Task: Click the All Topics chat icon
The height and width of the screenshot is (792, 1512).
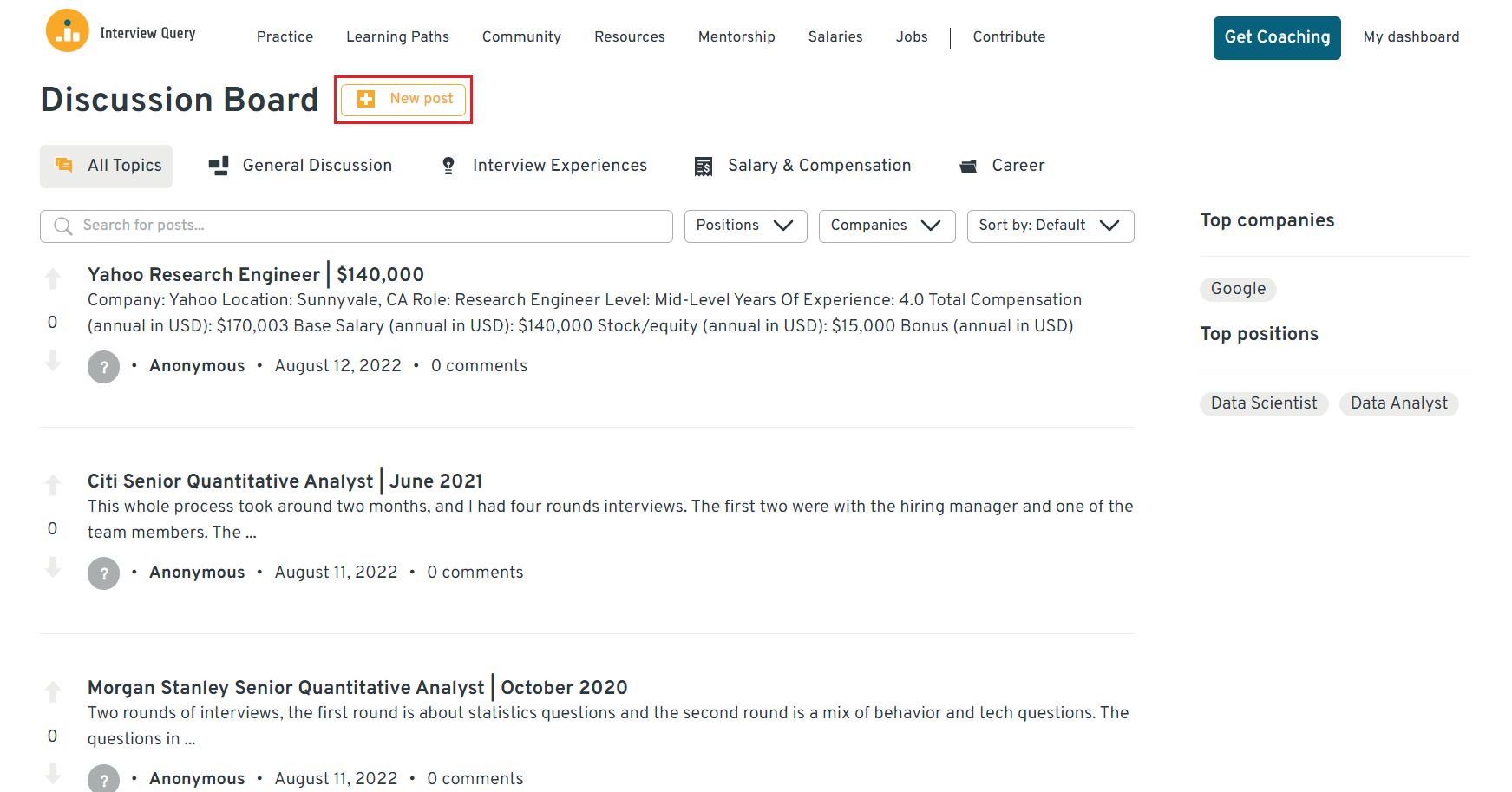Action: click(63, 165)
